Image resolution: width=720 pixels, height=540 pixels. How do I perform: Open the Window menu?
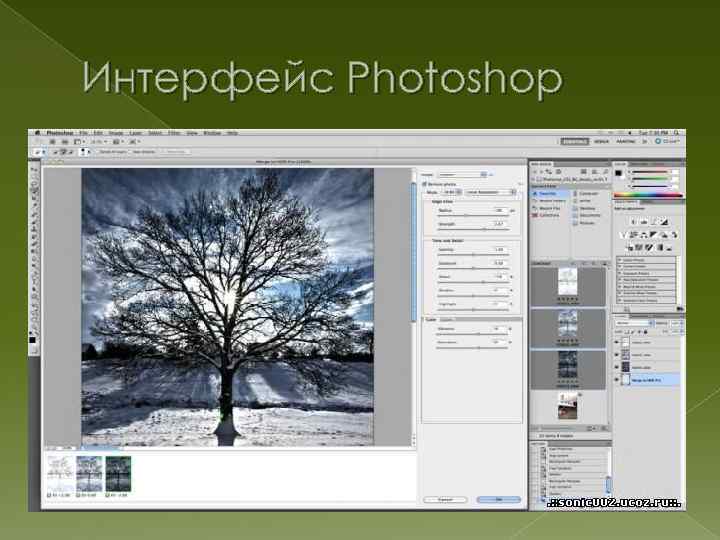pyautogui.click(x=212, y=133)
